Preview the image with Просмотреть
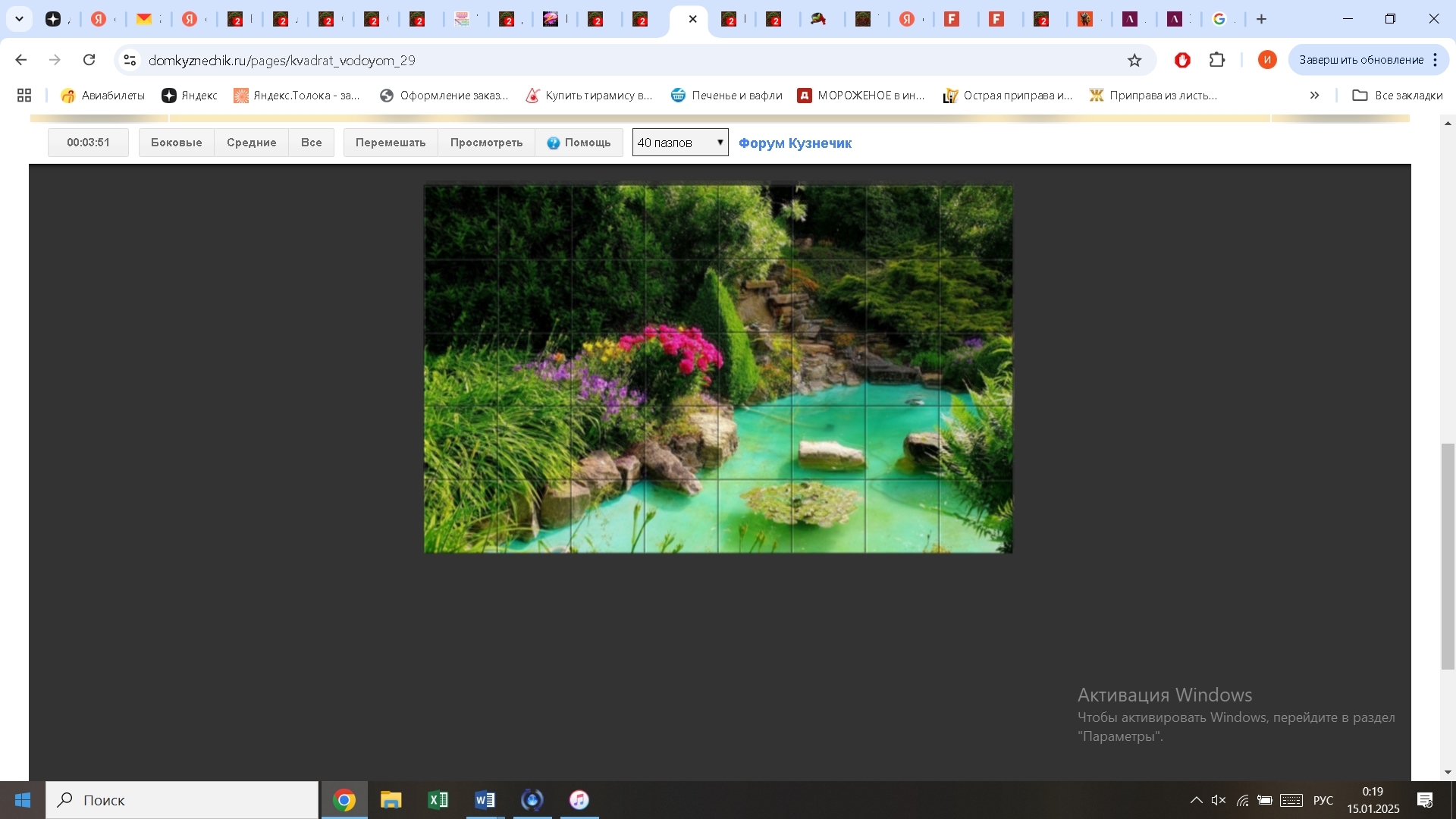 coord(486,143)
